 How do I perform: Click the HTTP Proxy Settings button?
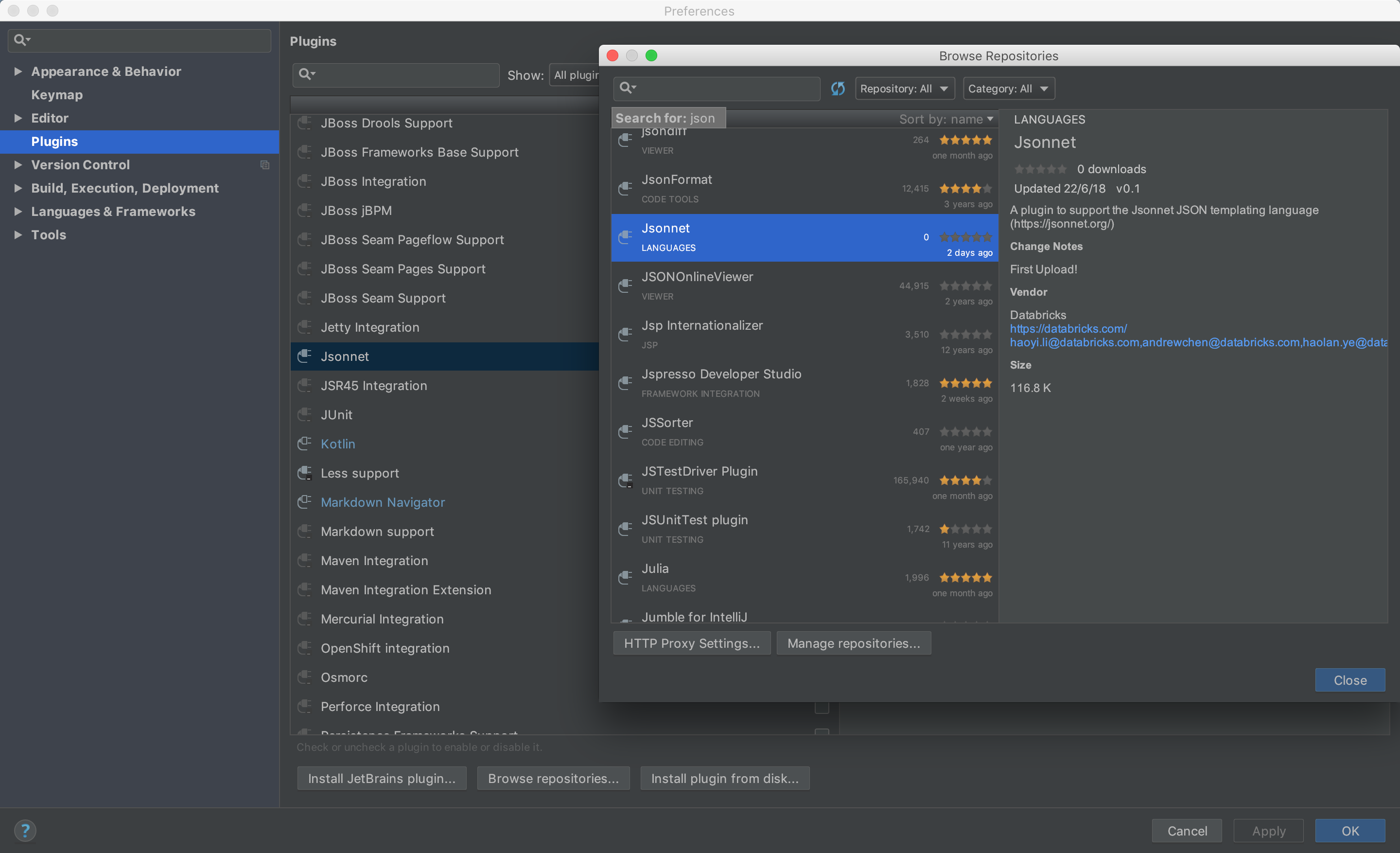(x=690, y=643)
